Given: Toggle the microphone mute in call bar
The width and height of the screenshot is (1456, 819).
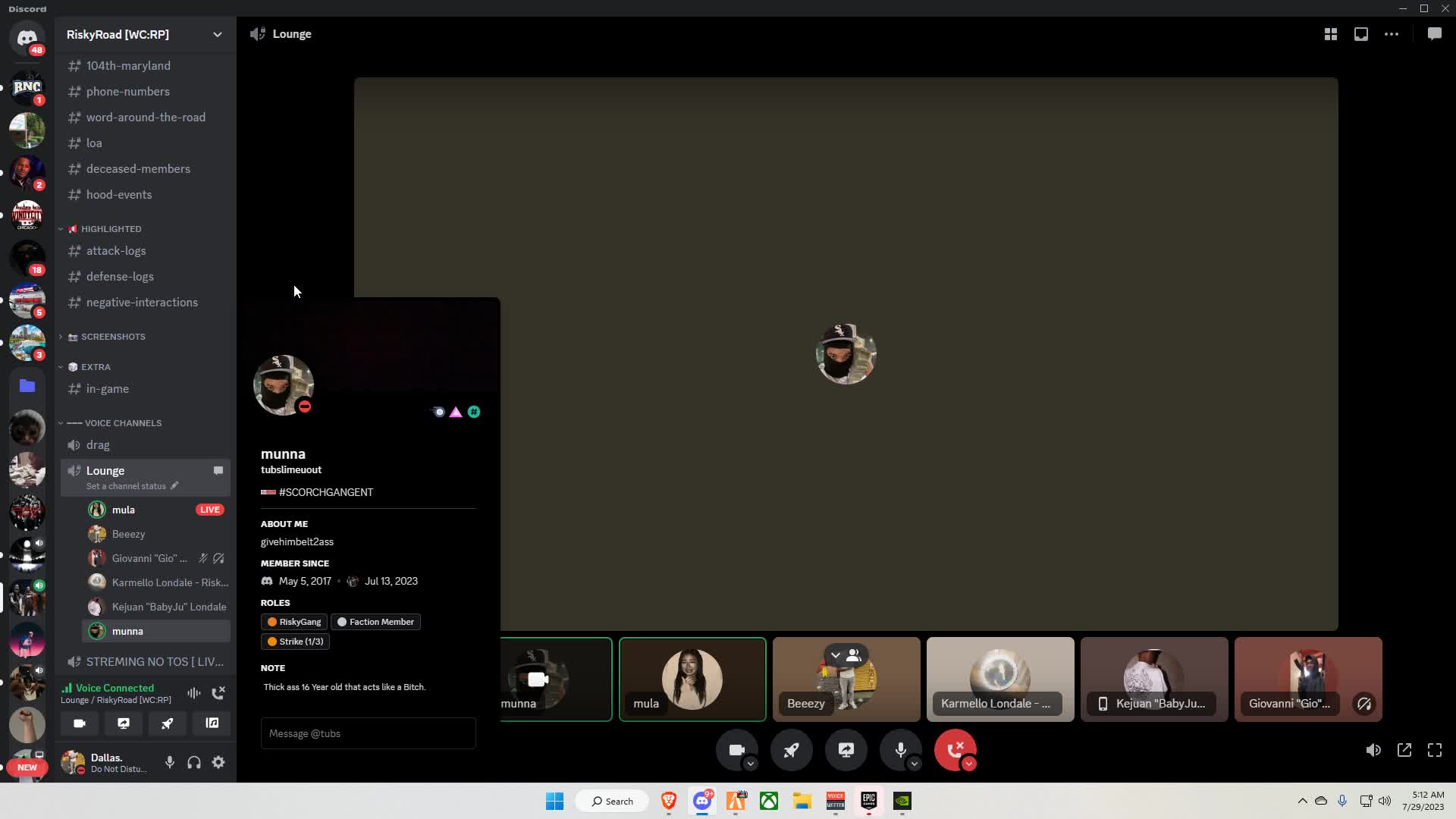Looking at the screenshot, I should tap(900, 750).
